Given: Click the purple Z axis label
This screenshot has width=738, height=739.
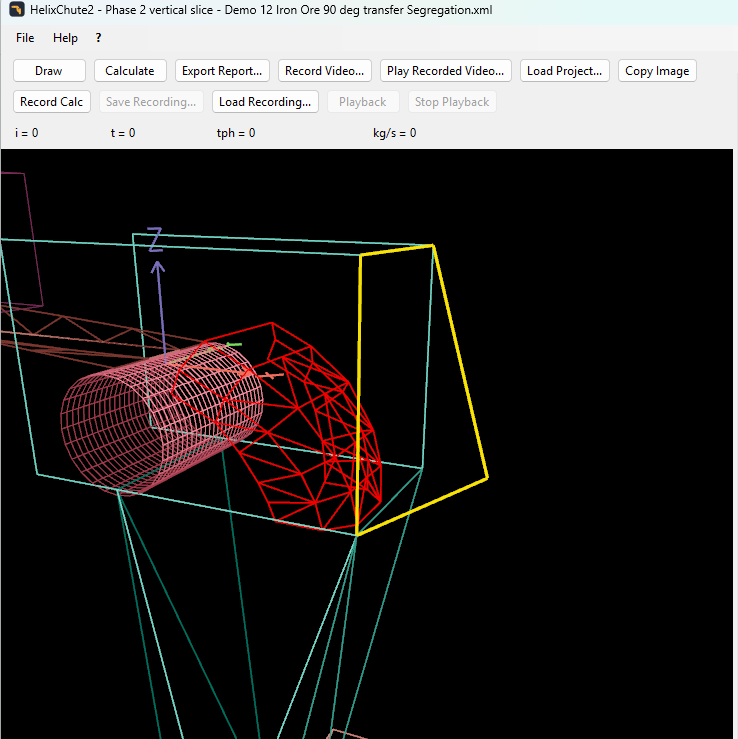Looking at the screenshot, I should 155,239.
